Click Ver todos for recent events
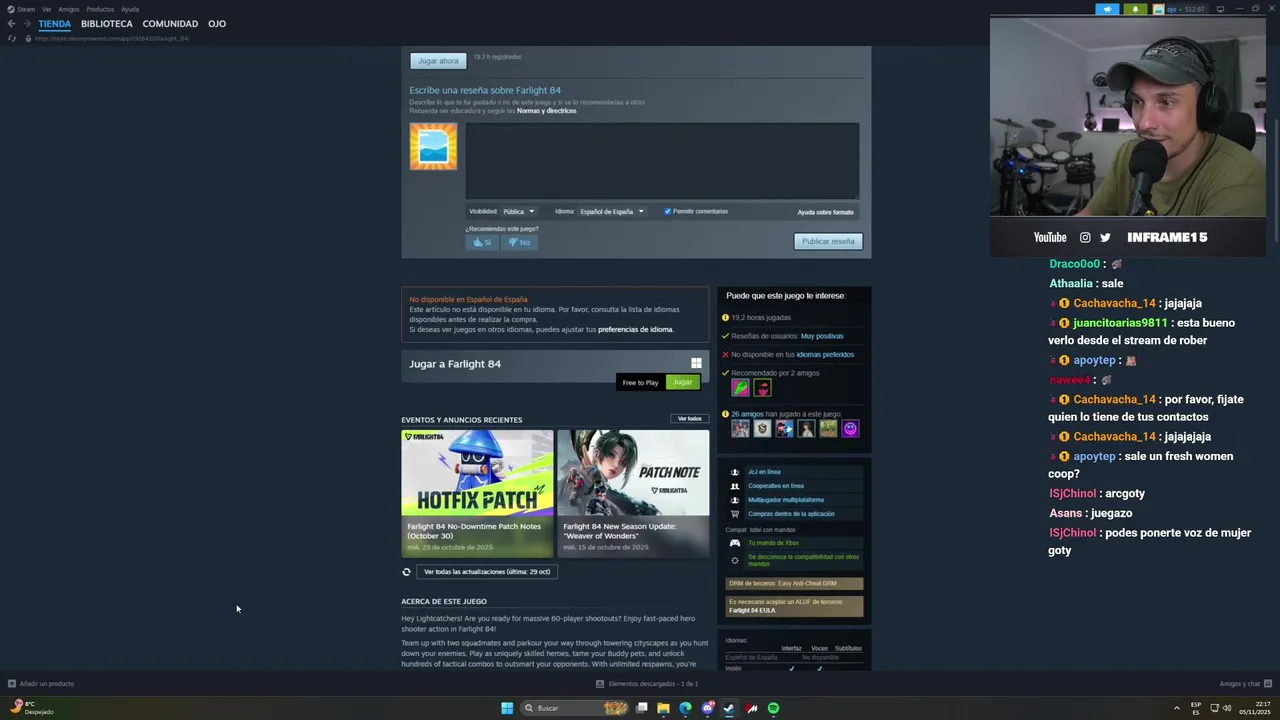 tap(689, 419)
